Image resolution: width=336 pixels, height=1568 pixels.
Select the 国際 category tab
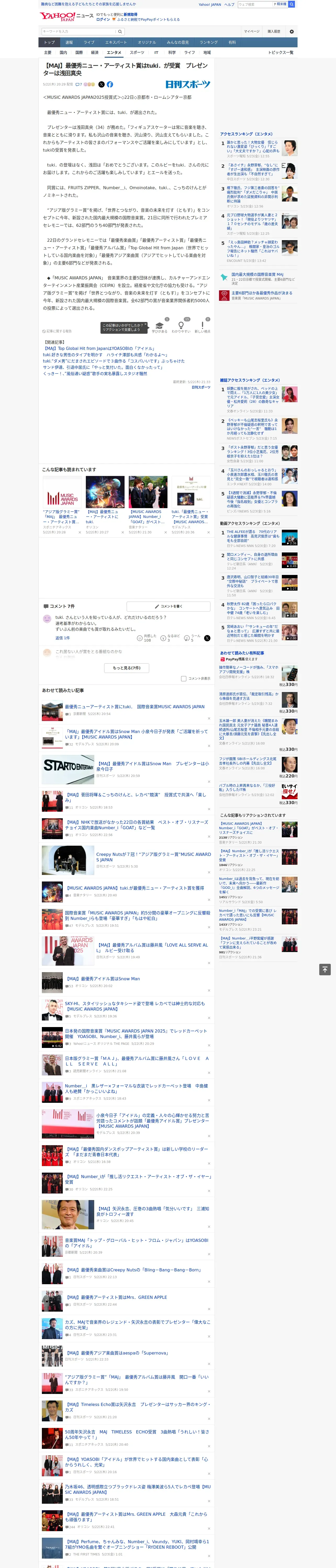[x=79, y=52]
